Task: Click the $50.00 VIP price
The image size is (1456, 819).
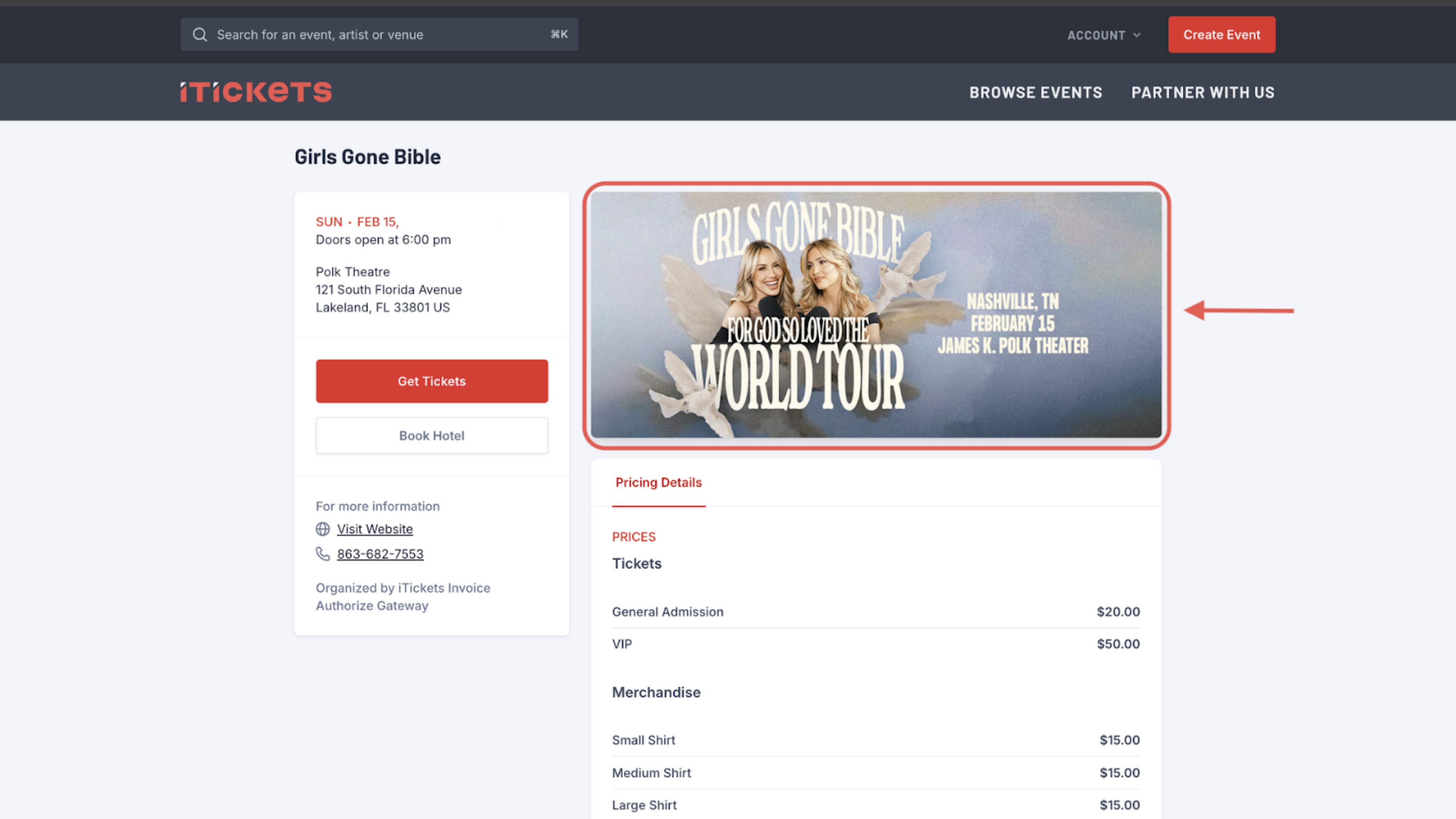Action: (1118, 644)
